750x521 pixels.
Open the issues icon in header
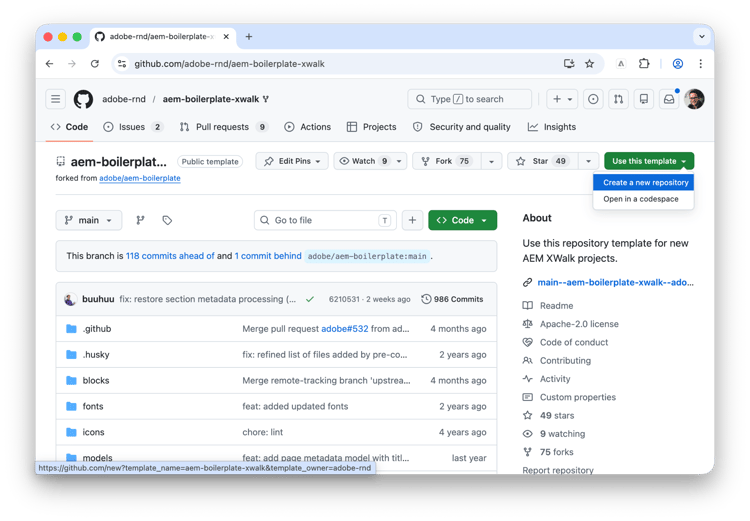[593, 99]
